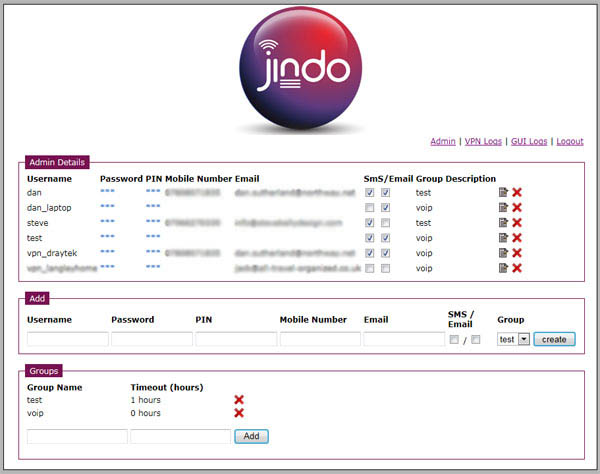Delete the vpn_draytek user
This screenshot has height=474, width=600.
click(517, 253)
